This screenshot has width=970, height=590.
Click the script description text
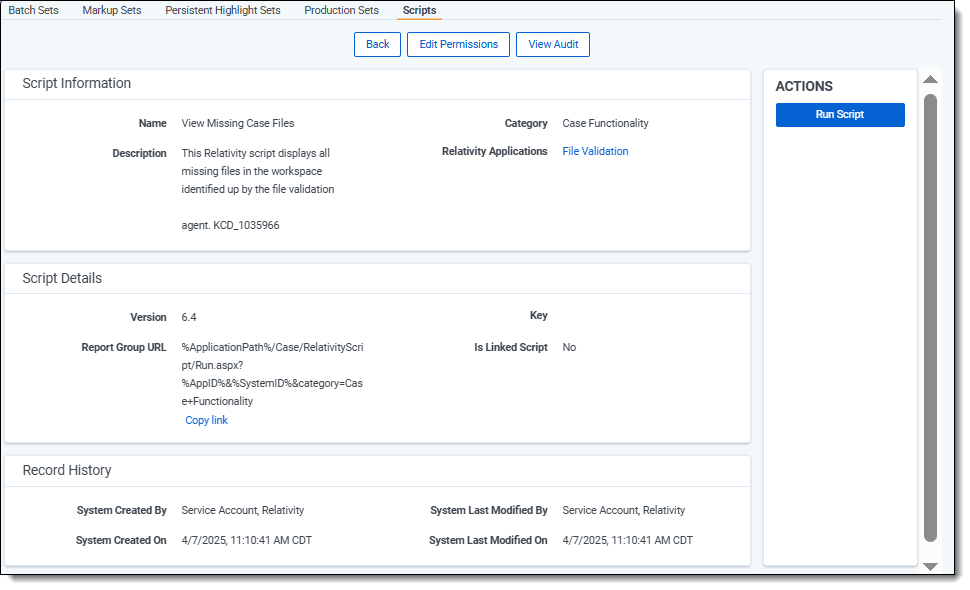click(257, 172)
